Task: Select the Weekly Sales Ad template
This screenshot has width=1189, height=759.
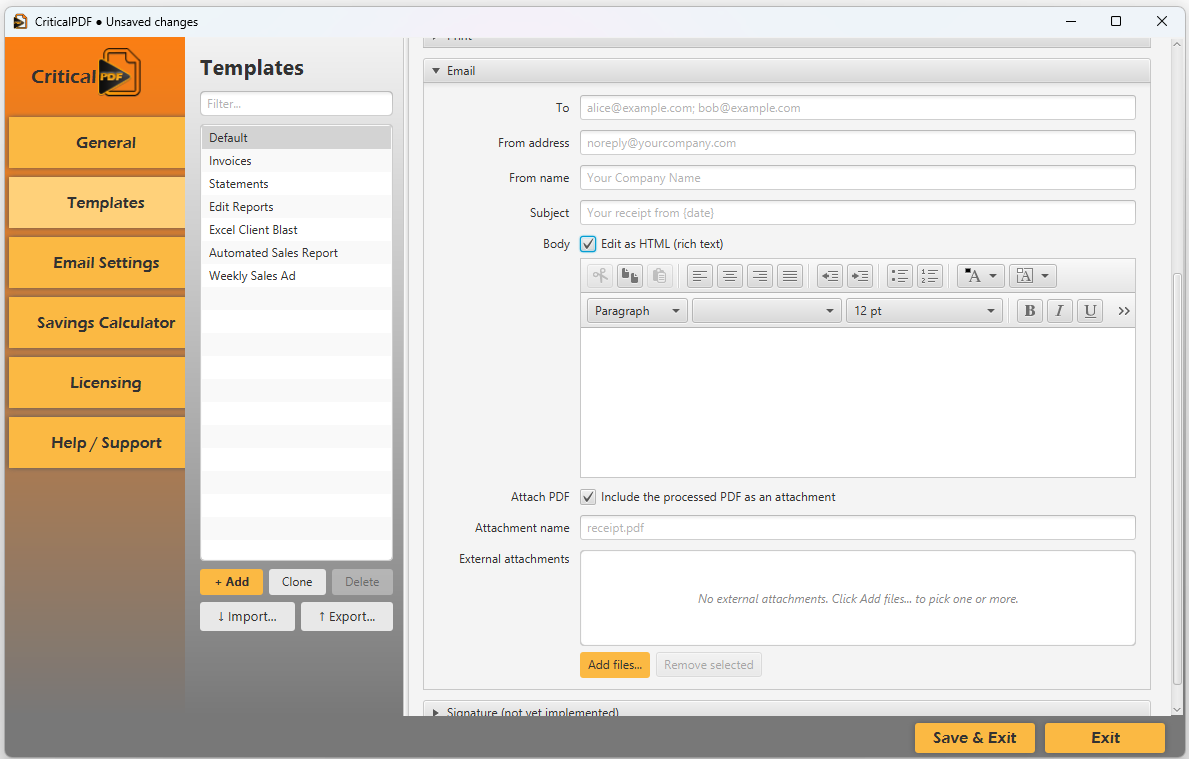Action: click(x=296, y=276)
